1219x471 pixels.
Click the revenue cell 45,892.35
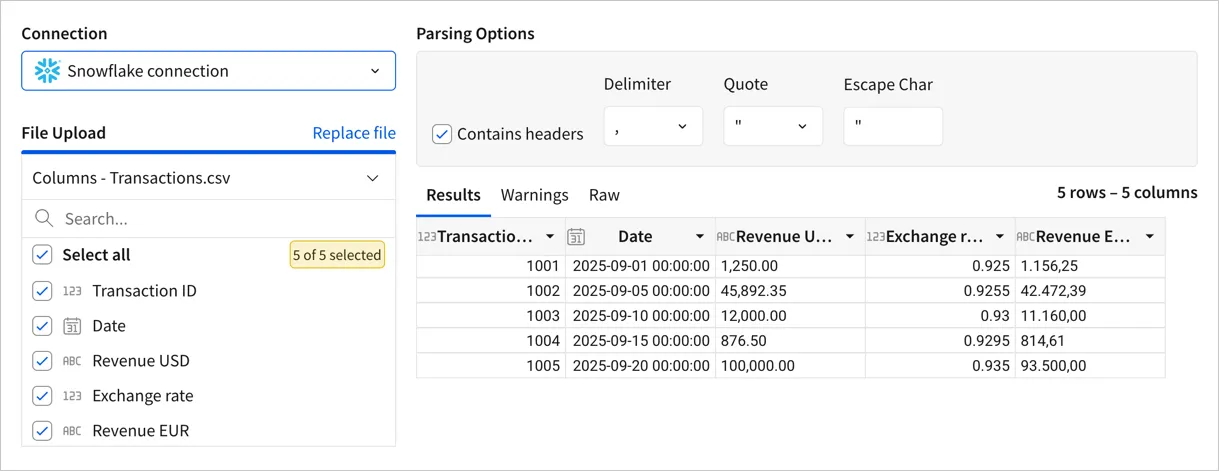tap(790, 291)
